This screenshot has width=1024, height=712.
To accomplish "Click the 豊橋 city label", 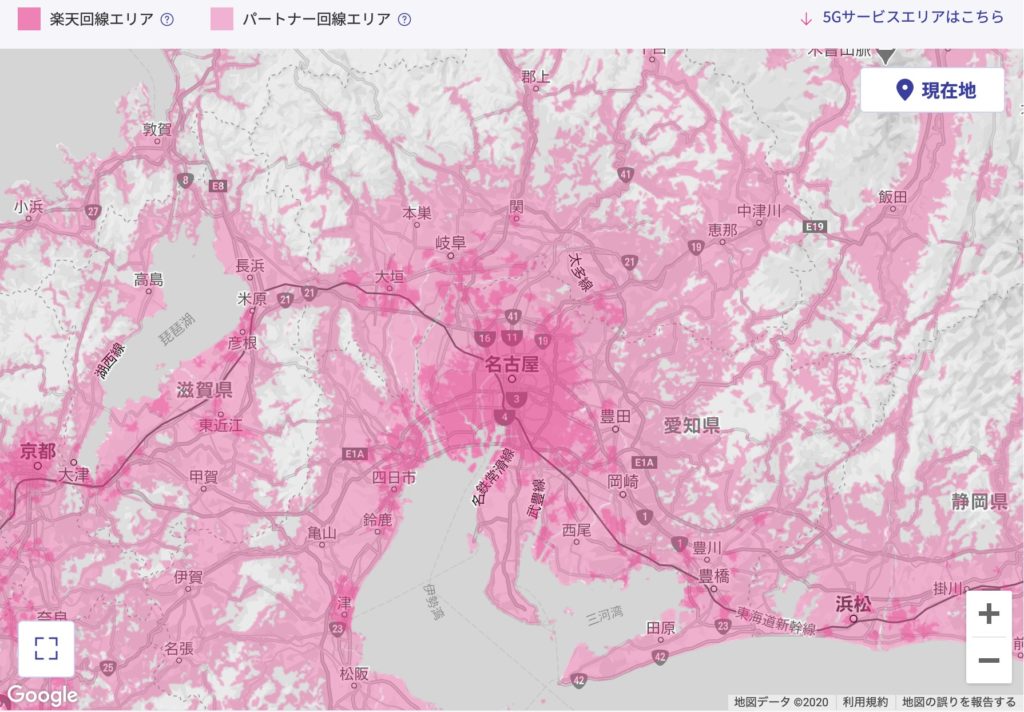I will [714, 575].
